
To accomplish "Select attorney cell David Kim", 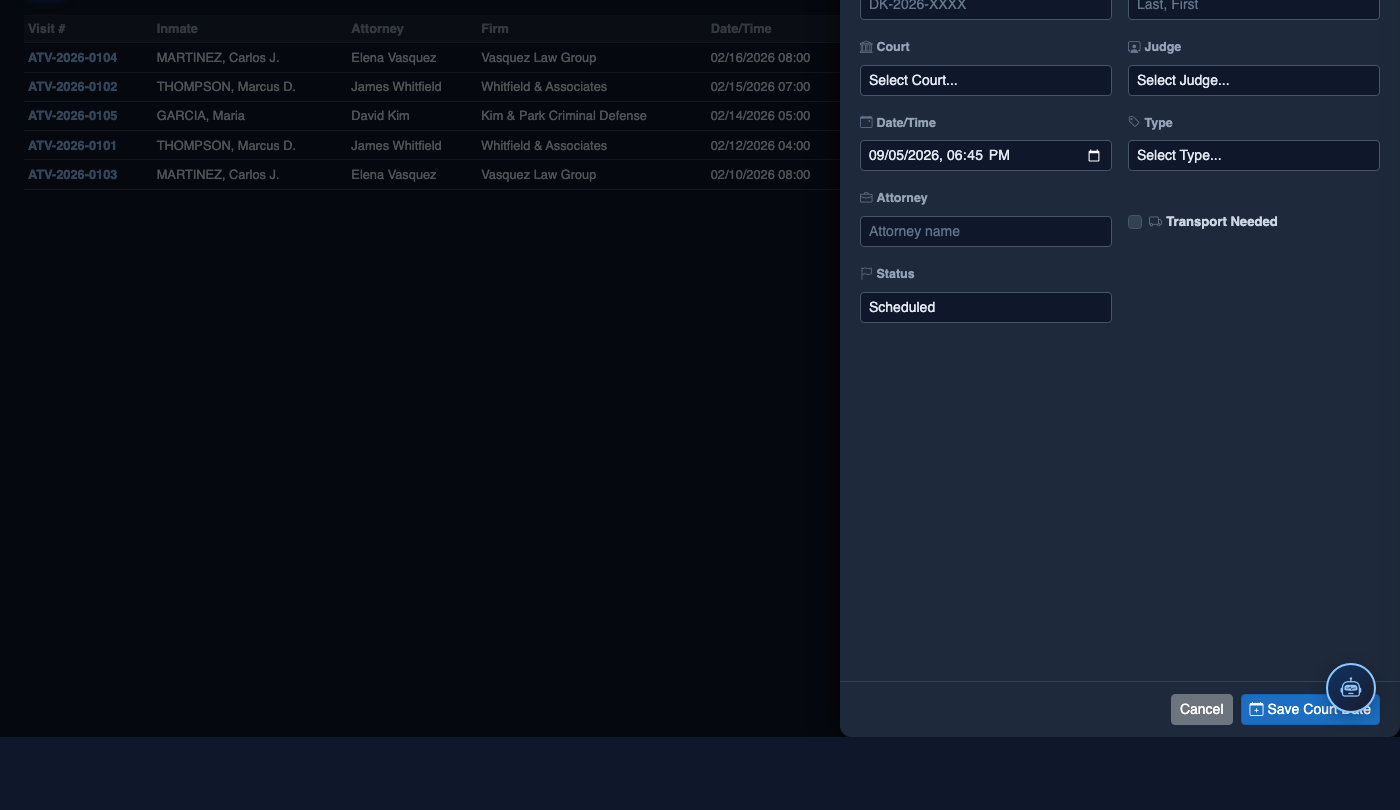I will (x=380, y=116).
